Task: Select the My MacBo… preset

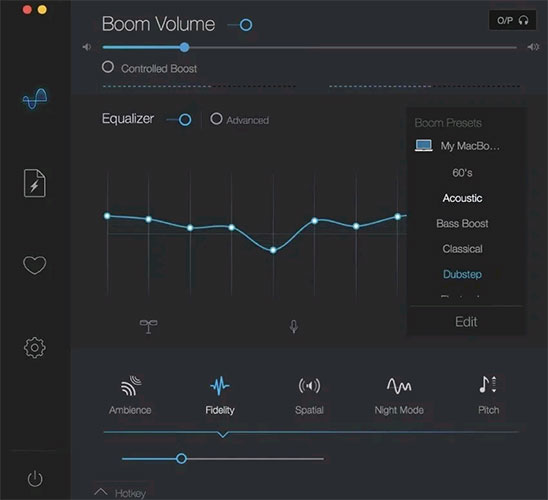Action: click(x=470, y=146)
